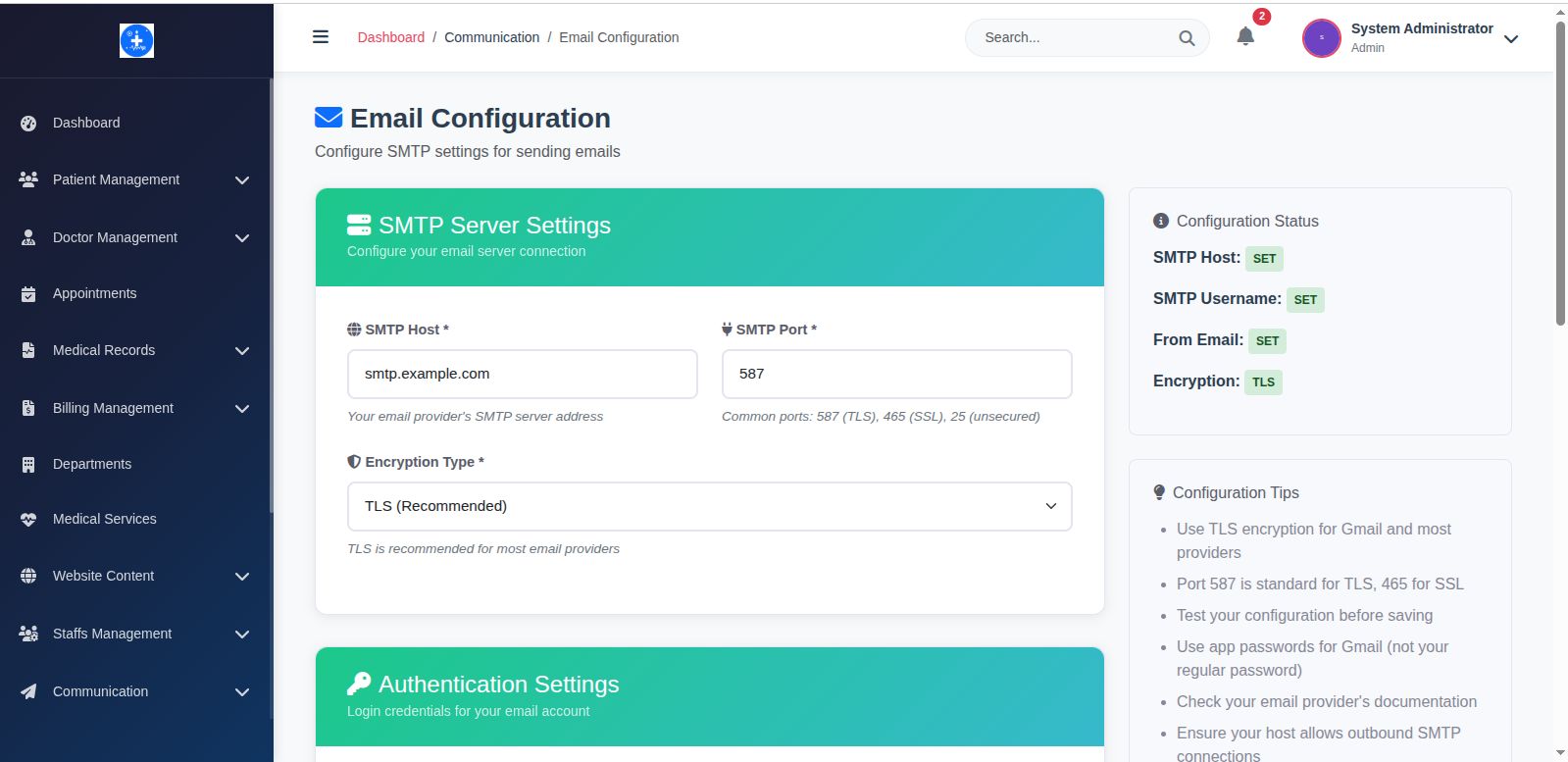This screenshot has width=1568, height=762.
Task: Click the System Administrator avatar
Action: pos(1321,38)
